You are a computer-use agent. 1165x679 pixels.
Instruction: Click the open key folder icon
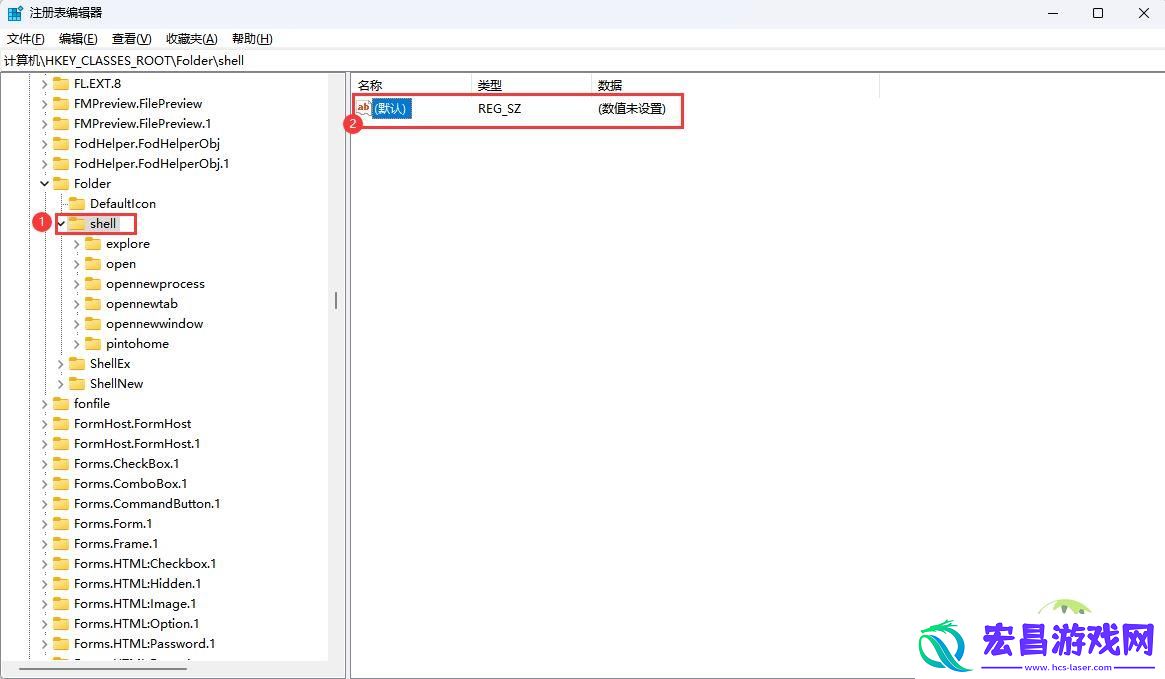pyautogui.click(x=93, y=264)
